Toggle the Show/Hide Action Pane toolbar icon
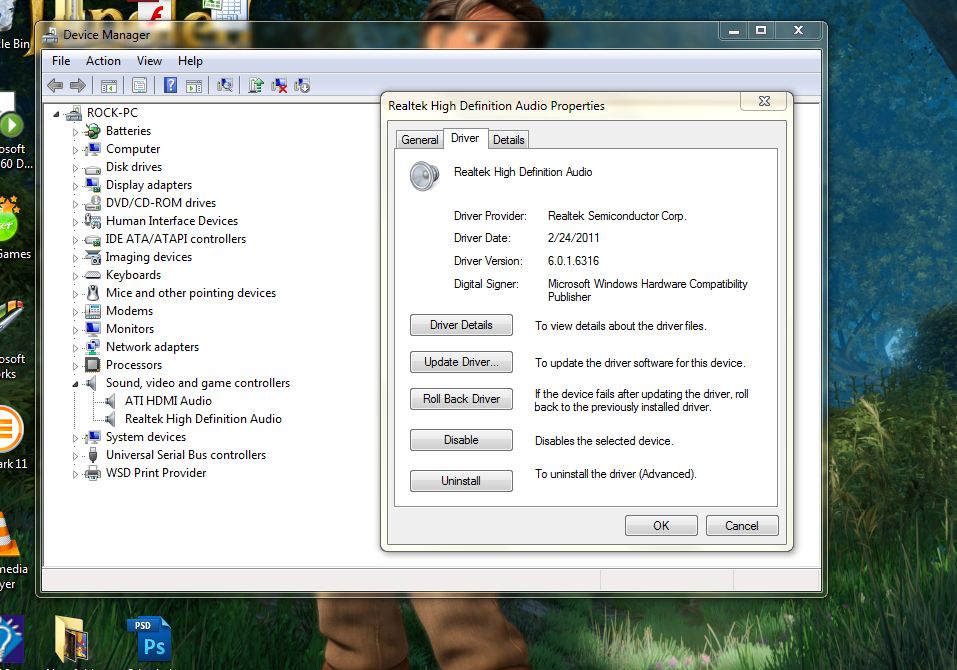The width and height of the screenshot is (957, 670). point(194,86)
